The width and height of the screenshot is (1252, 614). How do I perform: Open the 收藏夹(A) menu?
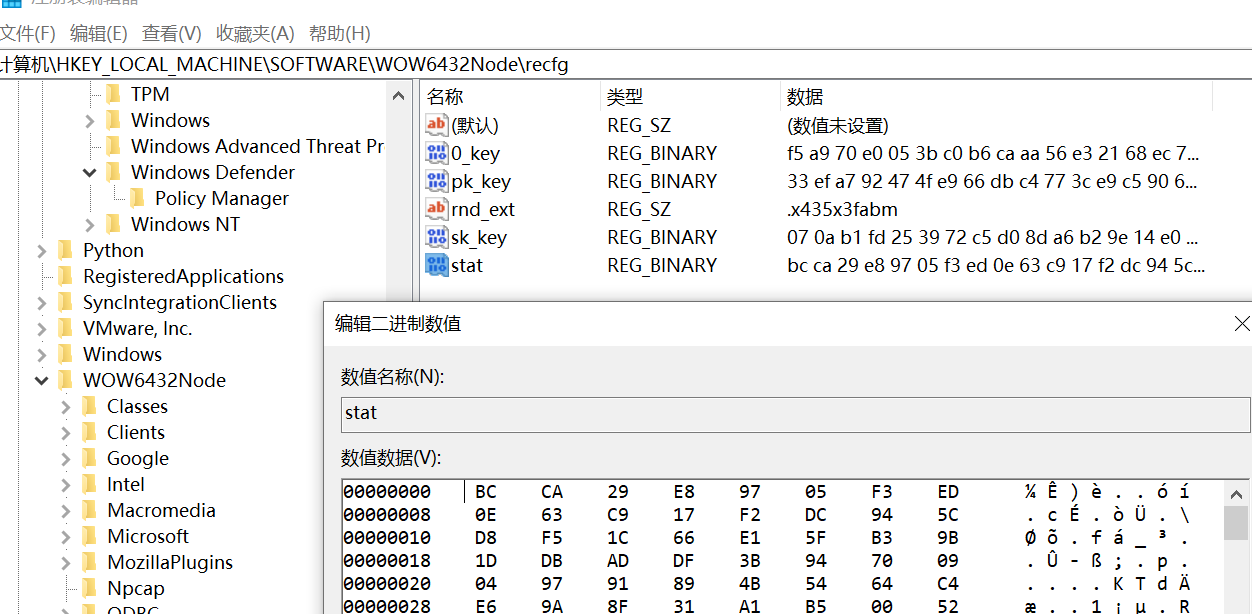point(255,33)
